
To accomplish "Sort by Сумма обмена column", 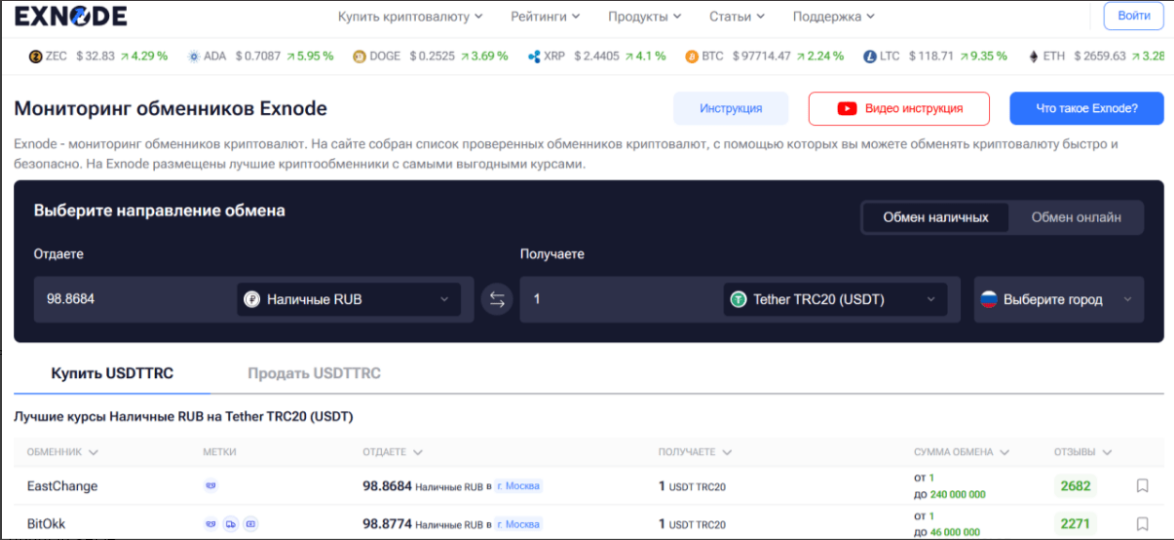I will point(962,452).
